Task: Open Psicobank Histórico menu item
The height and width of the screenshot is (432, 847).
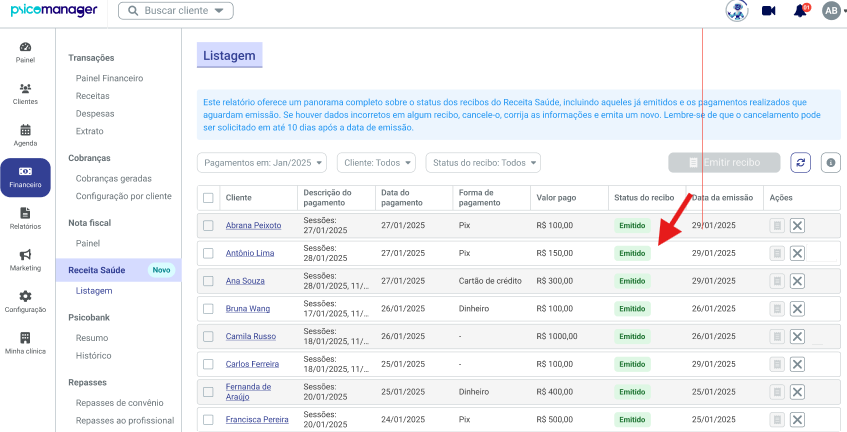Action: pos(93,355)
